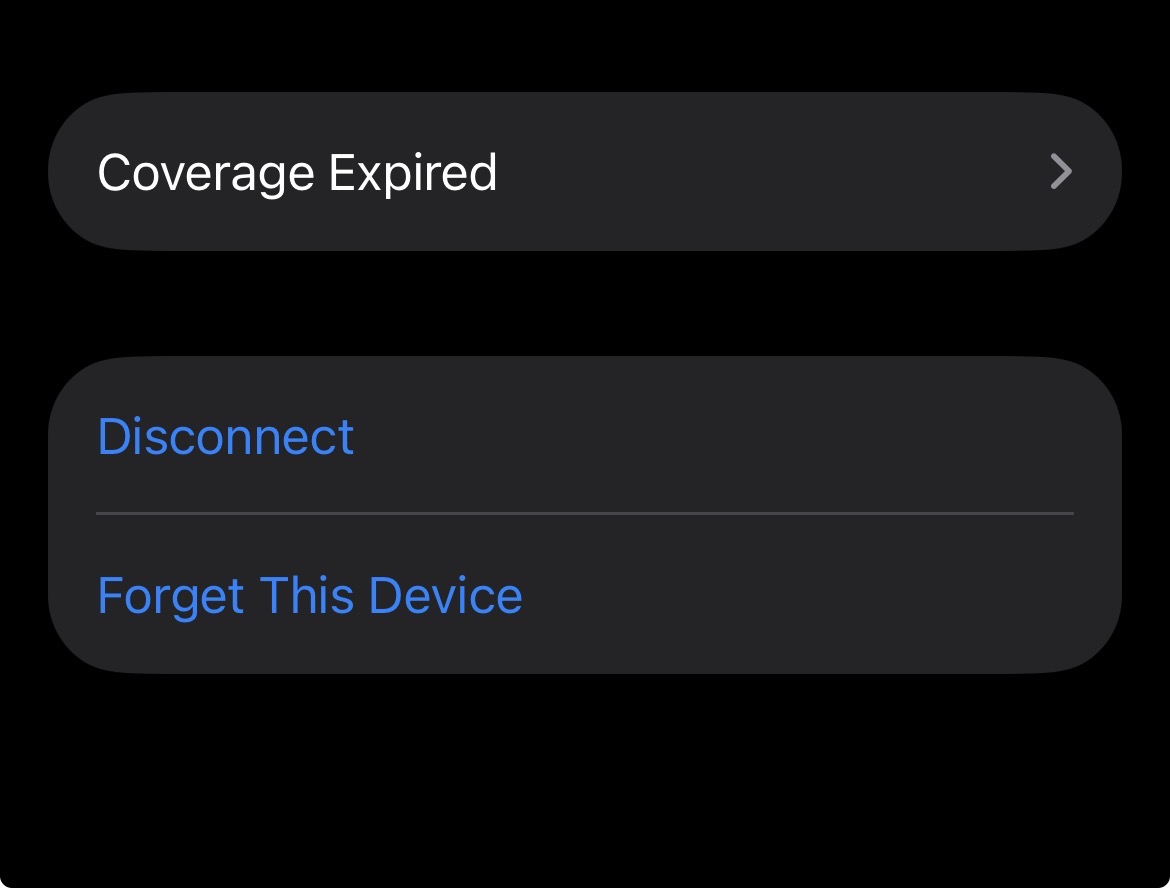This screenshot has width=1170, height=888.
Task: Open the Coverage Expired details
Action: pyautogui.click(x=584, y=172)
